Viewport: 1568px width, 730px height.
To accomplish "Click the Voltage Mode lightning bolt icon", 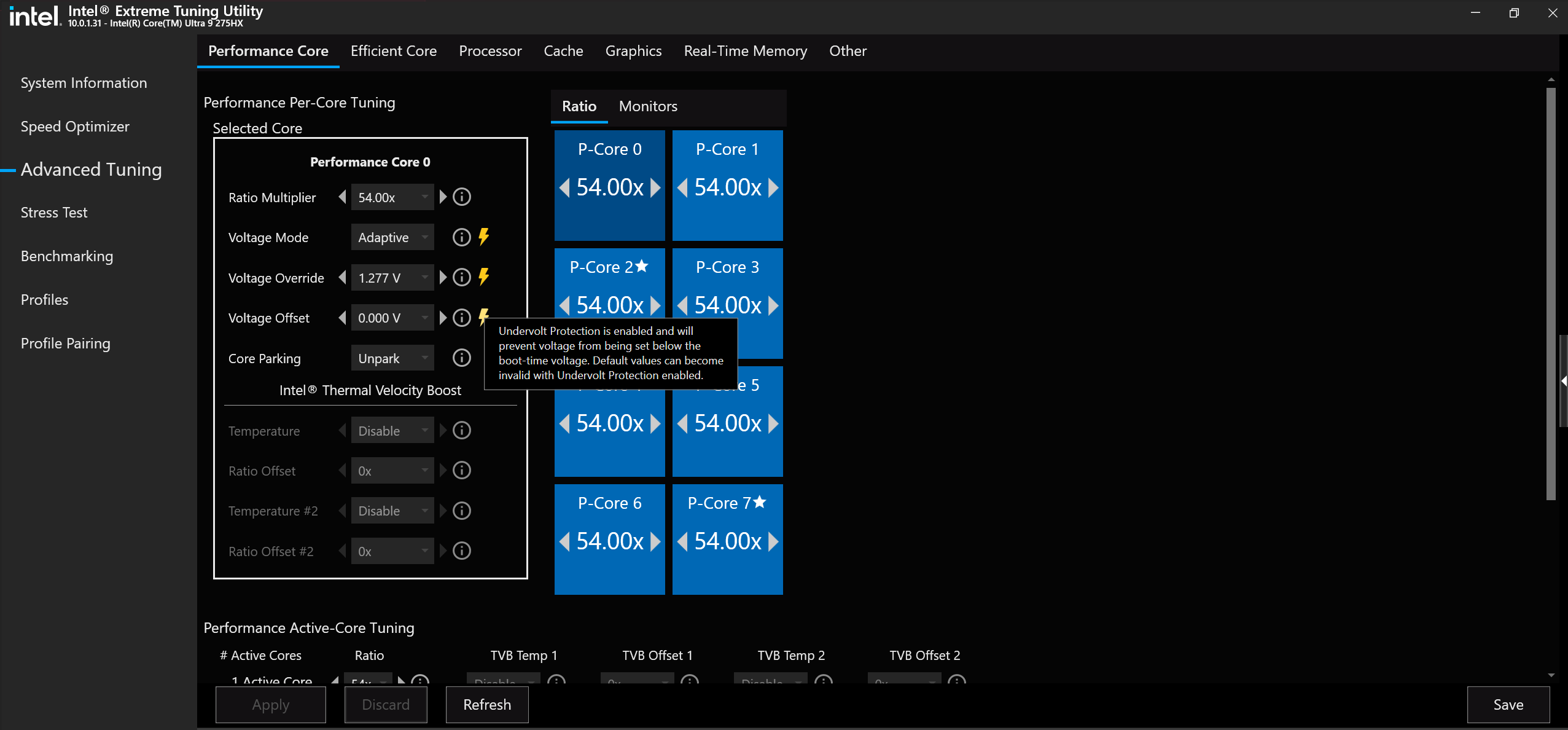I will pos(484,237).
